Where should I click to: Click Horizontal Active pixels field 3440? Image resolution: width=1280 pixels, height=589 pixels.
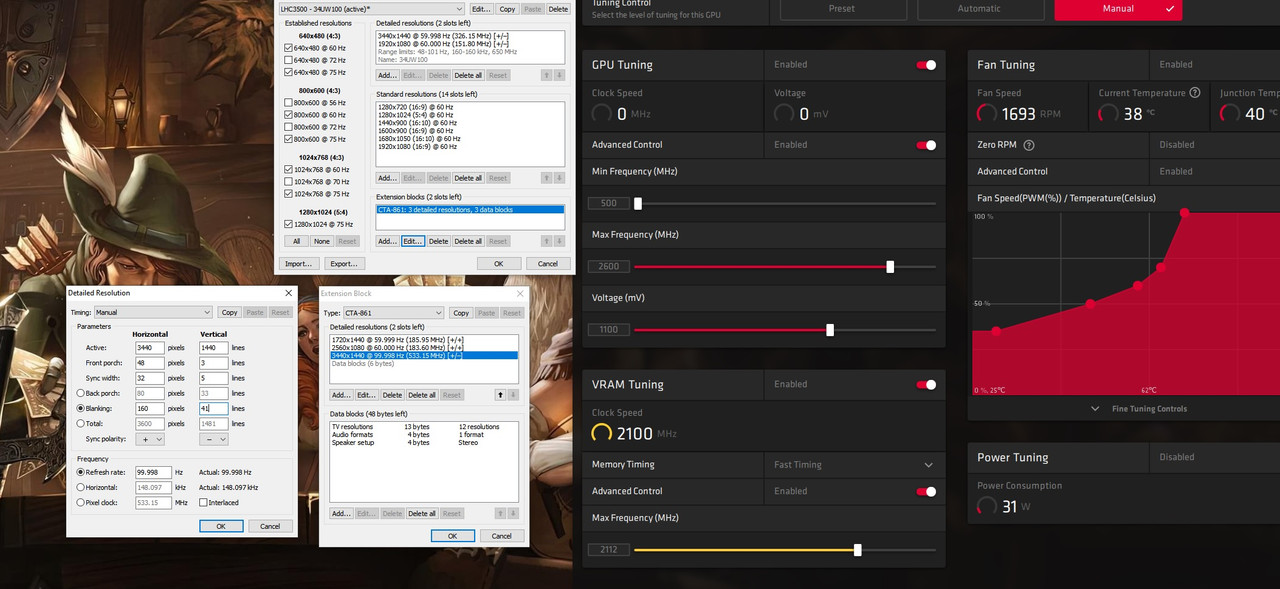point(150,347)
